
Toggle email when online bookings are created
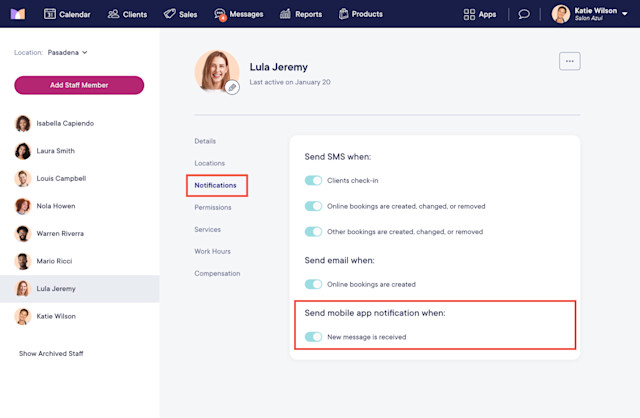(x=313, y=284)
